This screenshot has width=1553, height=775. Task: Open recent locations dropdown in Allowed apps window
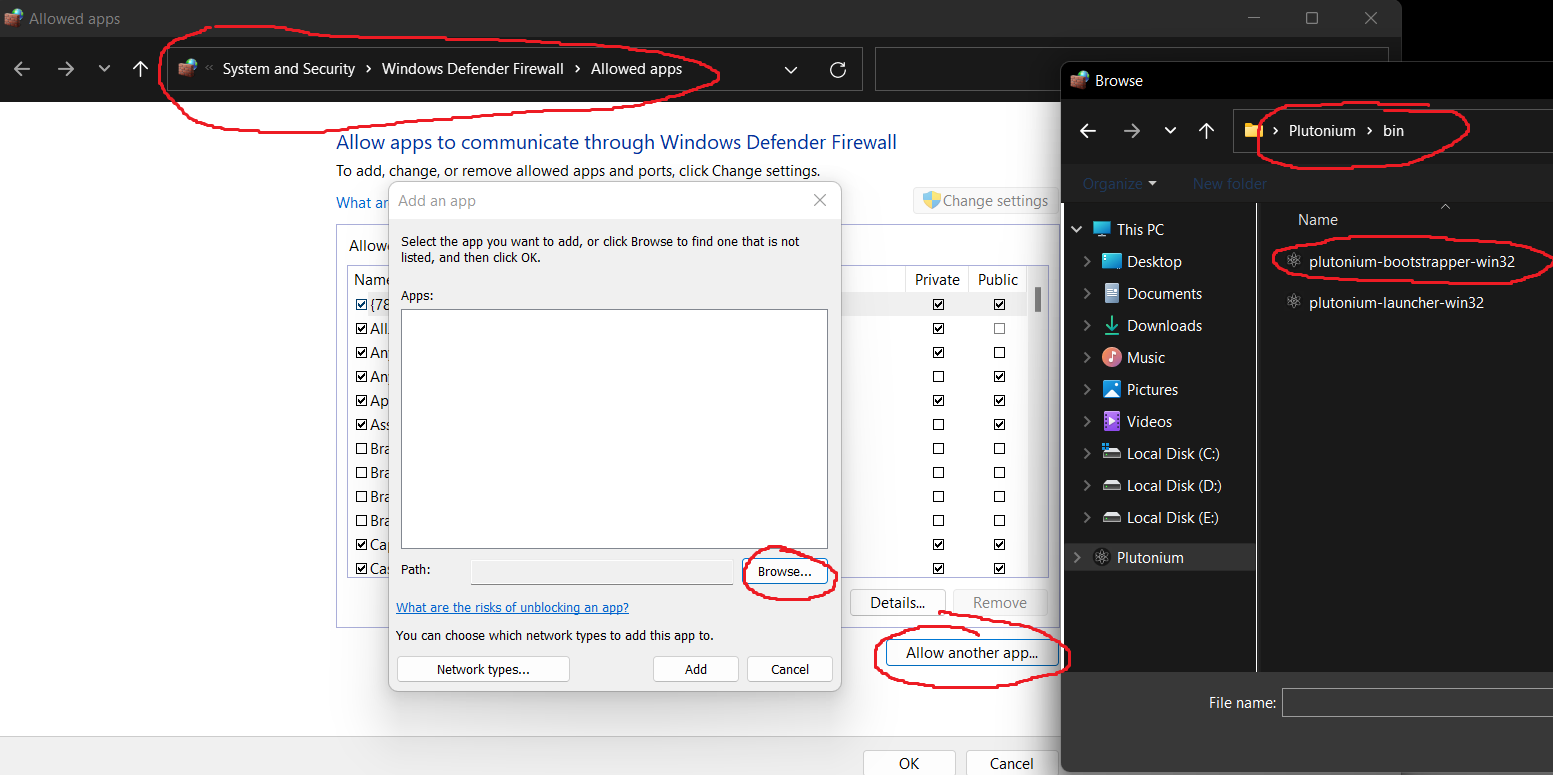(104, 69)
